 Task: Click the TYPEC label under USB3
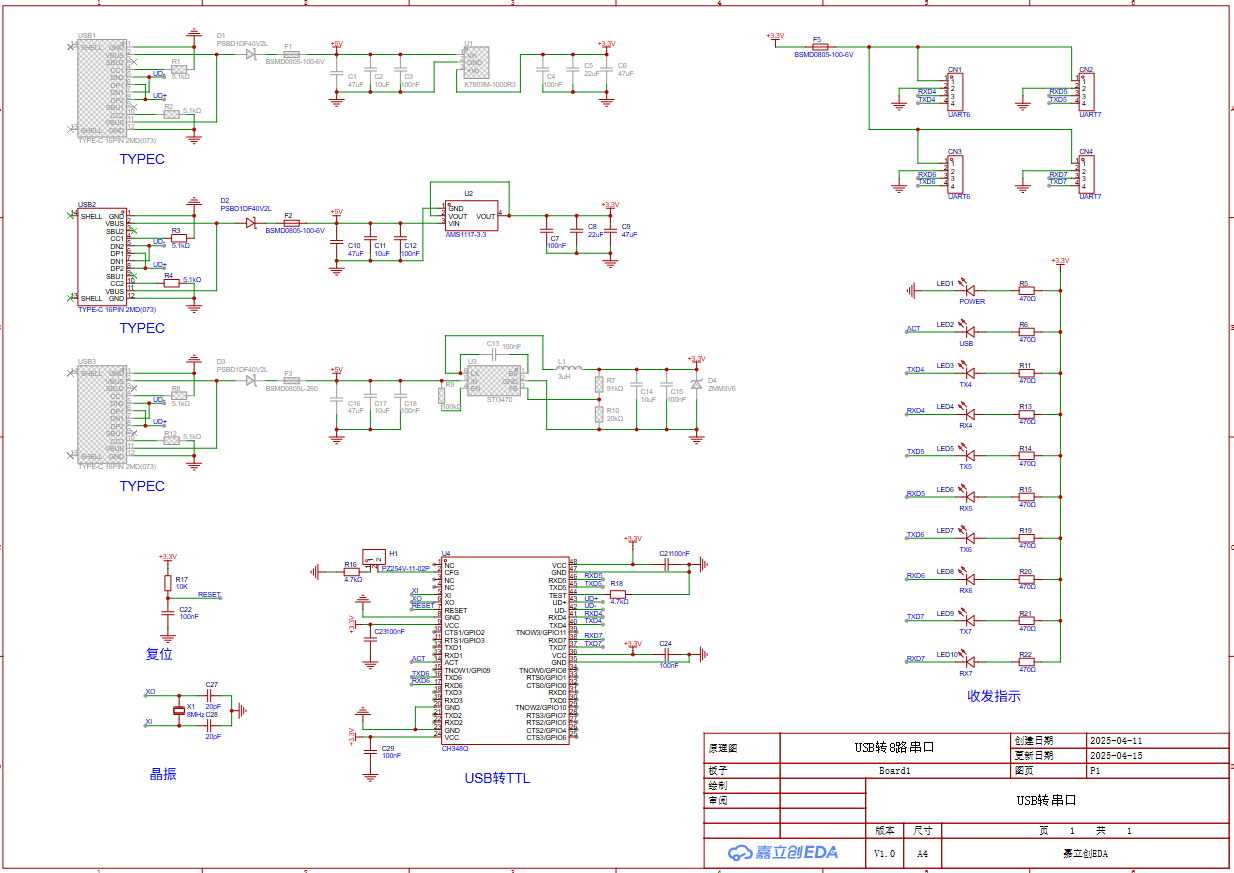142,486
